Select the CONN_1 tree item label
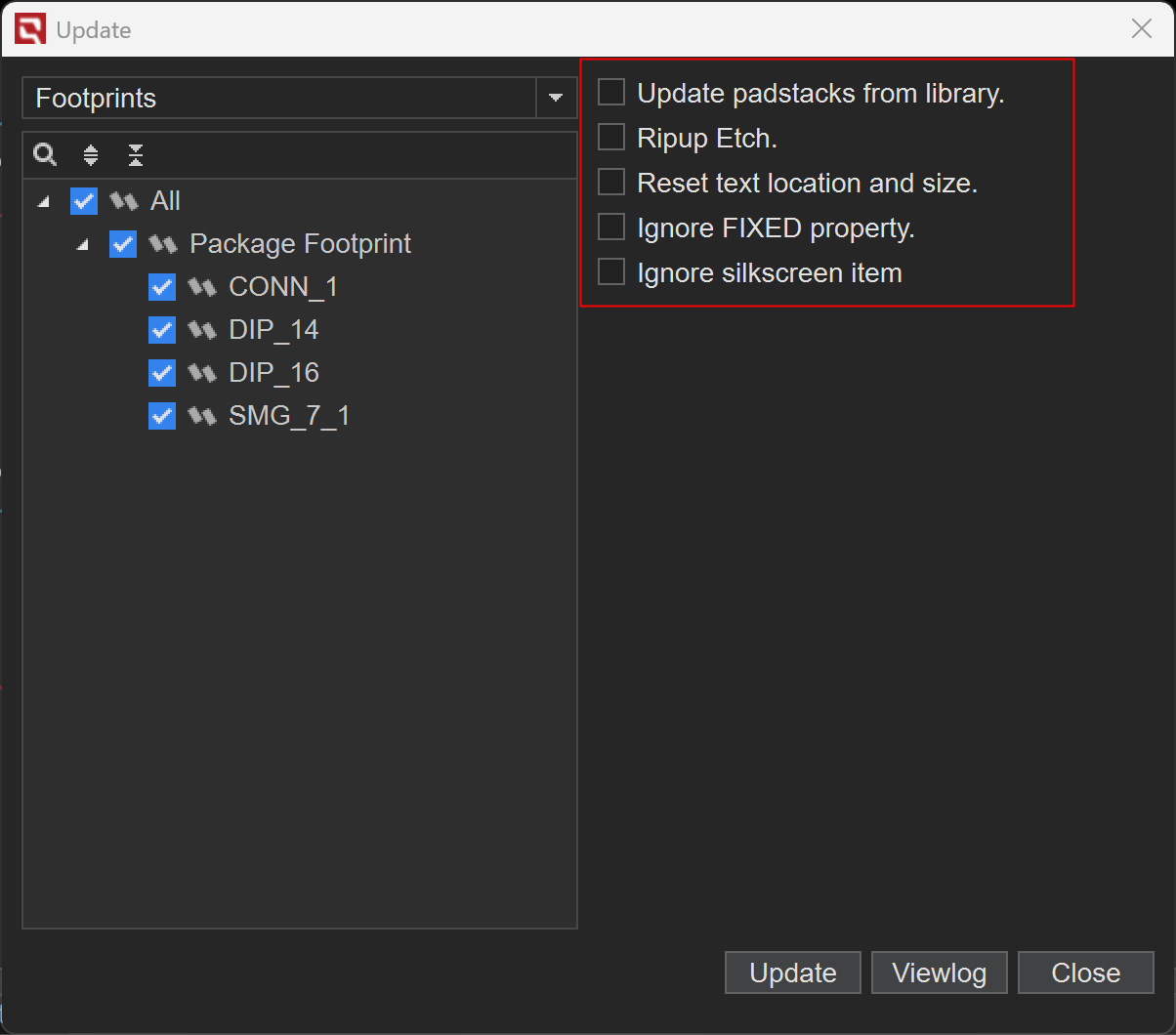This screenshot has width=1176, height=1035. [283, 287]
